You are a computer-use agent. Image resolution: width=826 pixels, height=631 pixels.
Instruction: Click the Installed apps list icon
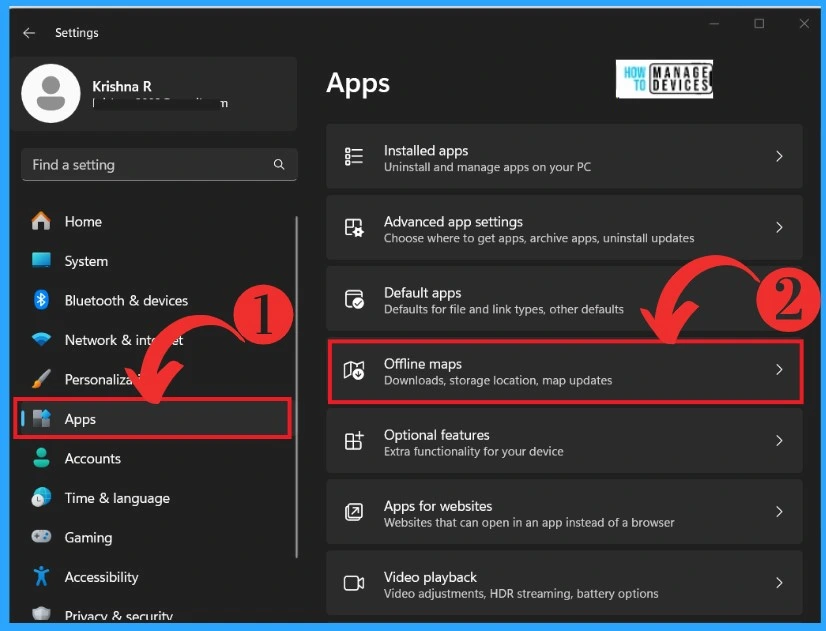pyautogui.click(x=353, y=156)
